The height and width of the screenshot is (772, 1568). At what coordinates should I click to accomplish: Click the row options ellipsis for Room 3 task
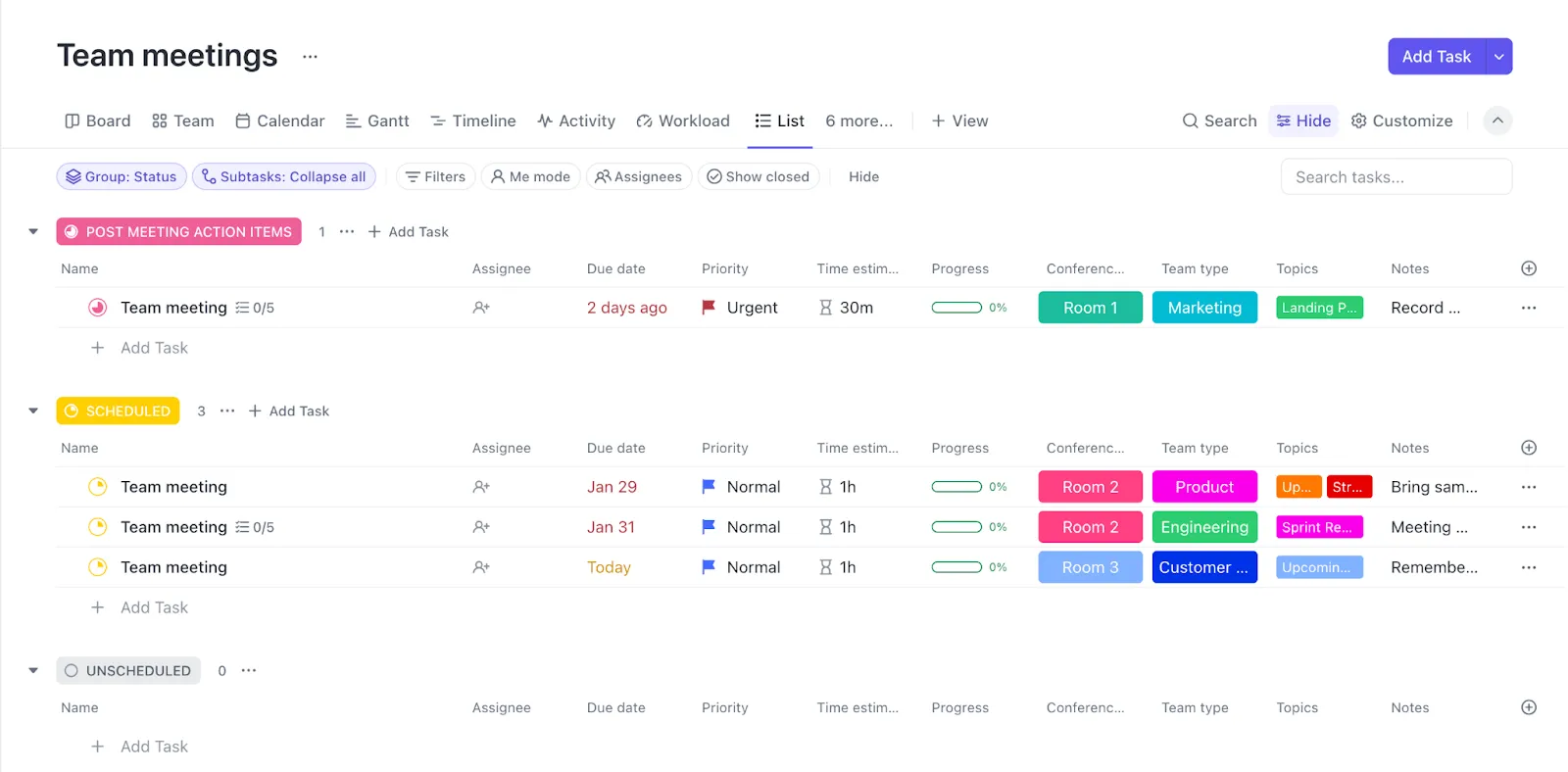pos(1529,567)
